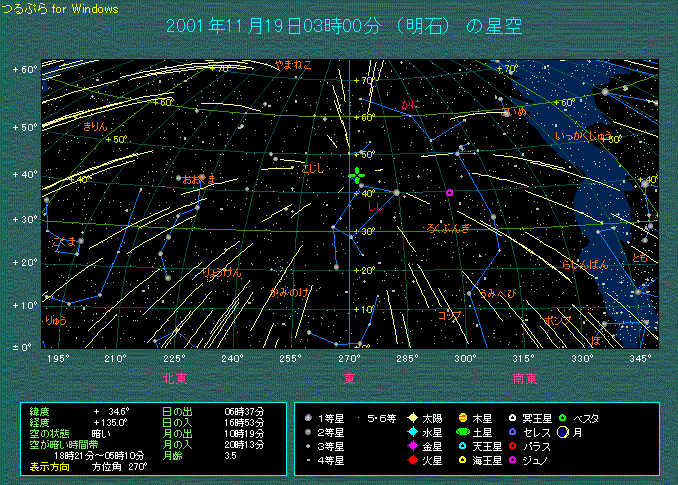Screen dimensions: 678x485
Task: Click the 270° azimuth label on bottom axis
Action: tap(350, 358)
